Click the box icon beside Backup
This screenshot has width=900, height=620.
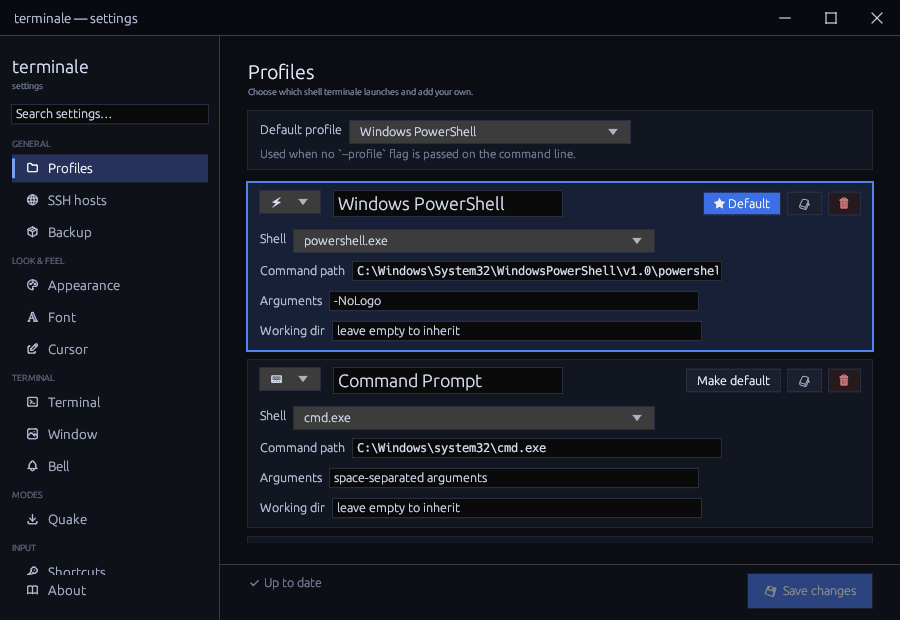pyautogui.click(x=33, y=232)
